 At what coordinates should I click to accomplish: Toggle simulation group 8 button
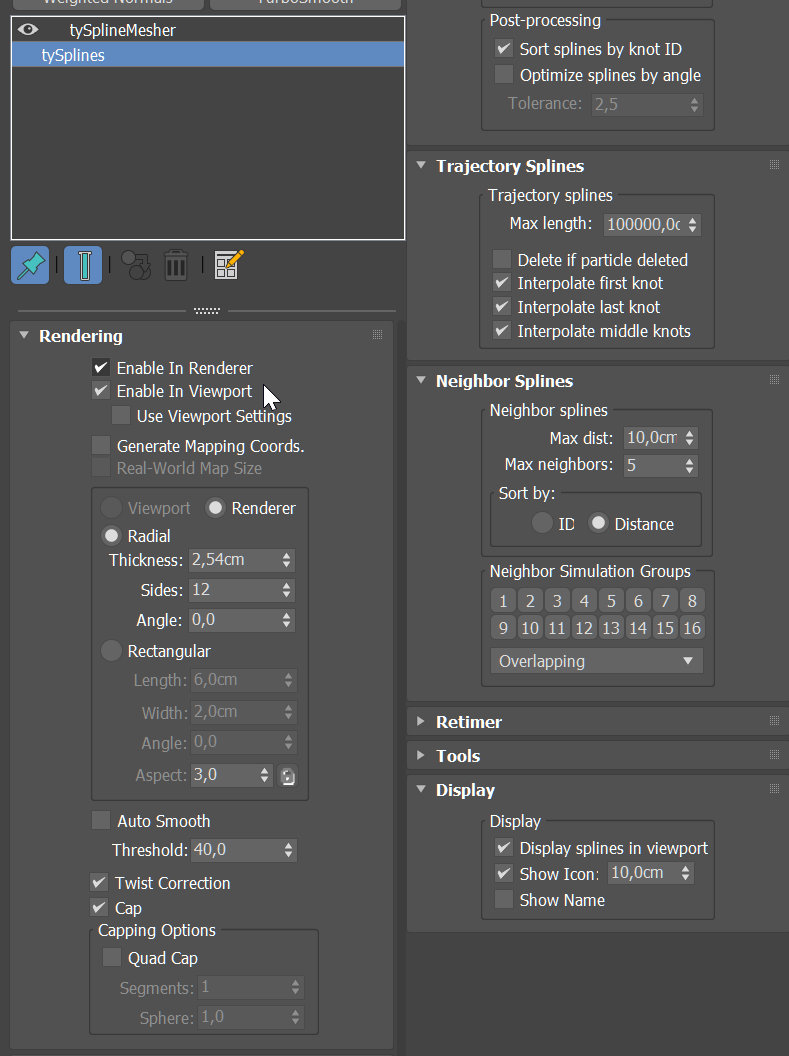[692, 601]
